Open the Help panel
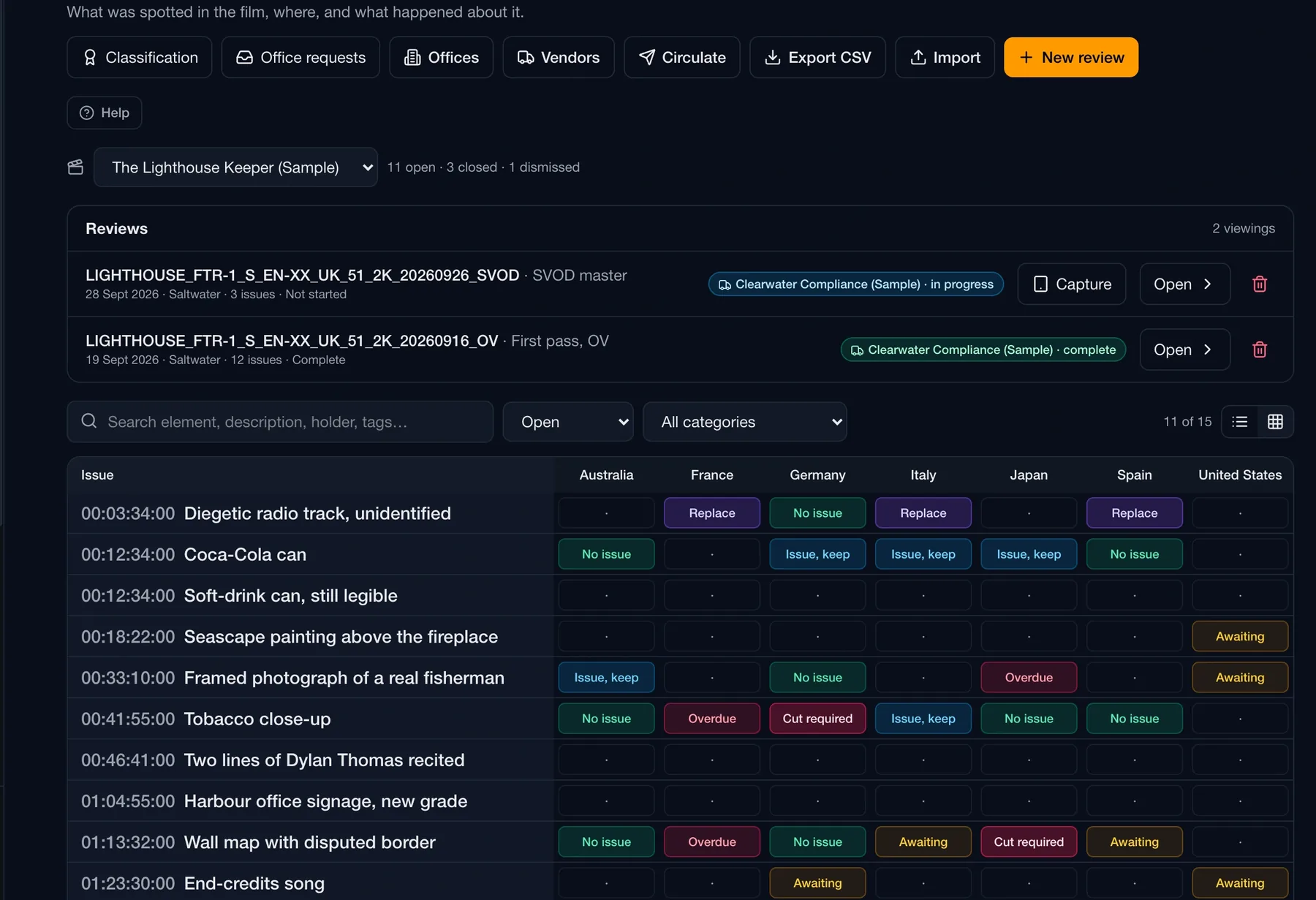The height and width of the screenshot is (900, 1316). (x=105, y=113)
